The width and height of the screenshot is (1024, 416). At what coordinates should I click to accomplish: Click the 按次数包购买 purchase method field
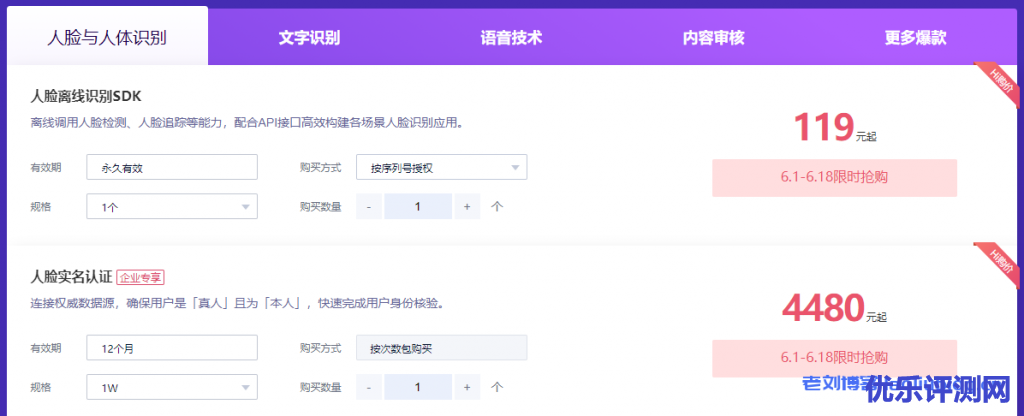pos(441,348)
